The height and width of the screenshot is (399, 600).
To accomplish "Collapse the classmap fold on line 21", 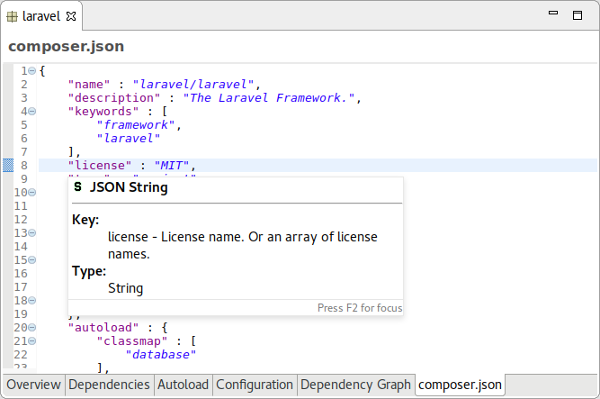I will click(32, 341).
